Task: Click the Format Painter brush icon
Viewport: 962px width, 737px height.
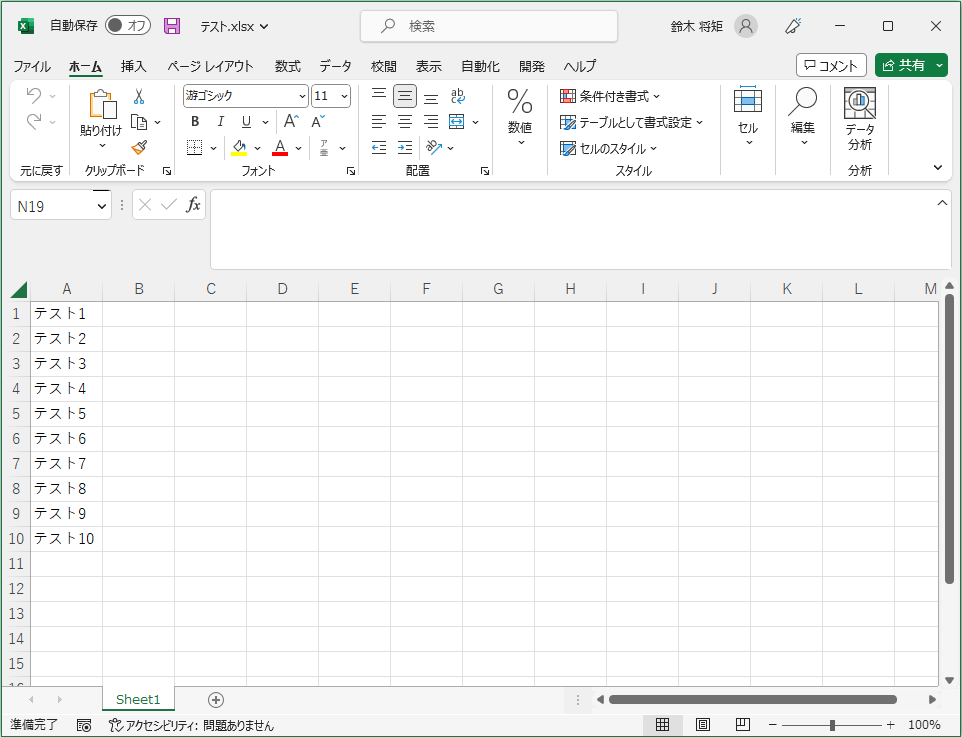Action: [139, 147]
